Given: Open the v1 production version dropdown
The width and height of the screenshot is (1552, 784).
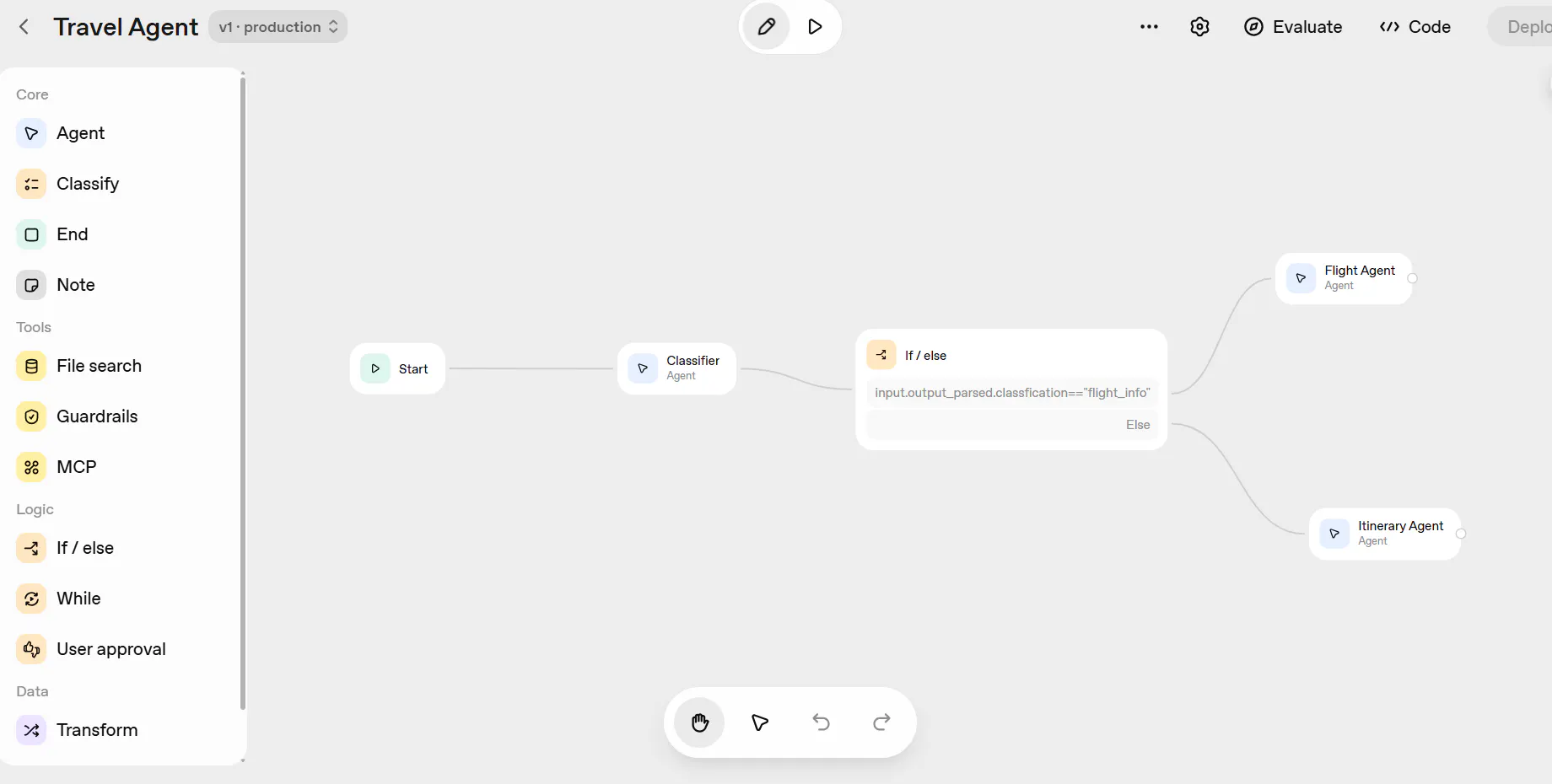Looking at the screenshot, I should point(278,27).
